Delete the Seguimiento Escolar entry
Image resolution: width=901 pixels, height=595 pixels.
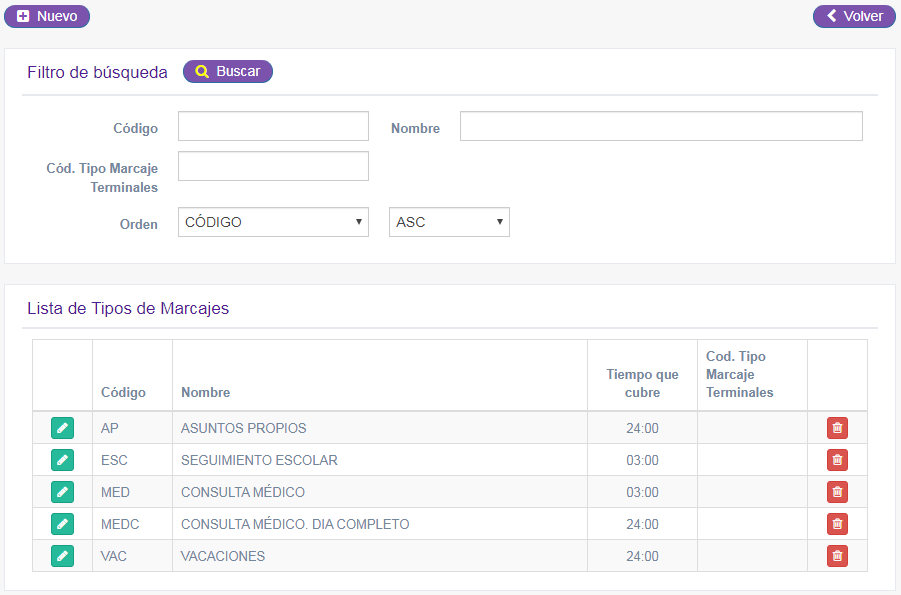[x=837, y=460]
